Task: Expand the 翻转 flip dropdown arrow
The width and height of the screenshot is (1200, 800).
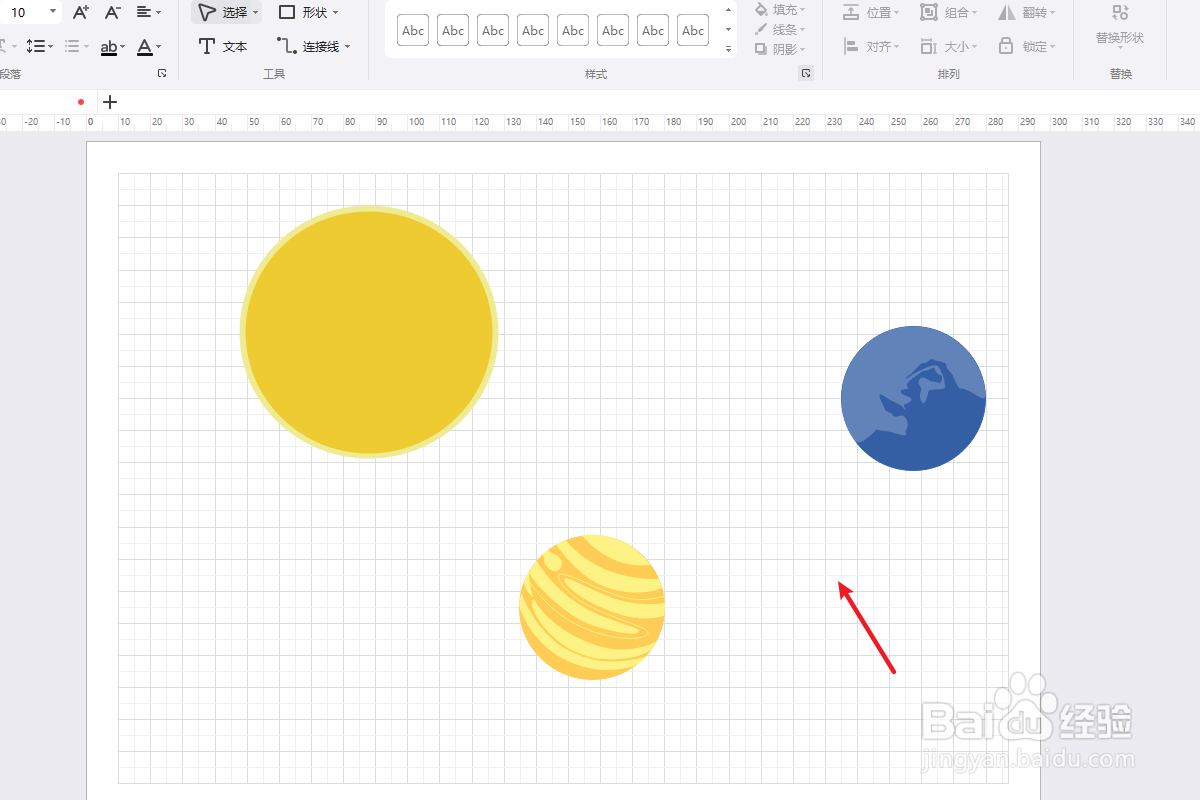Action: tap(1053, 13)
